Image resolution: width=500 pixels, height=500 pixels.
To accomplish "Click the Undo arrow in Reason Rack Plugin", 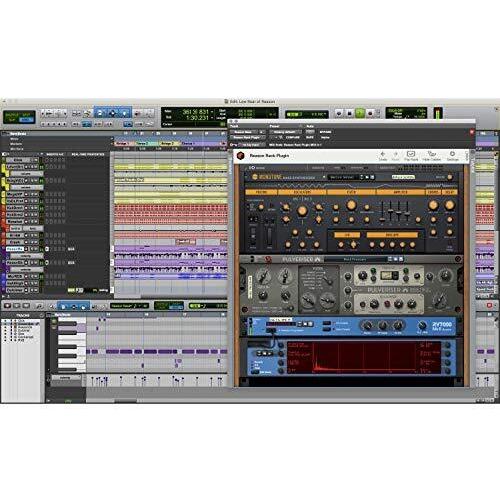I will click(383, 155).
